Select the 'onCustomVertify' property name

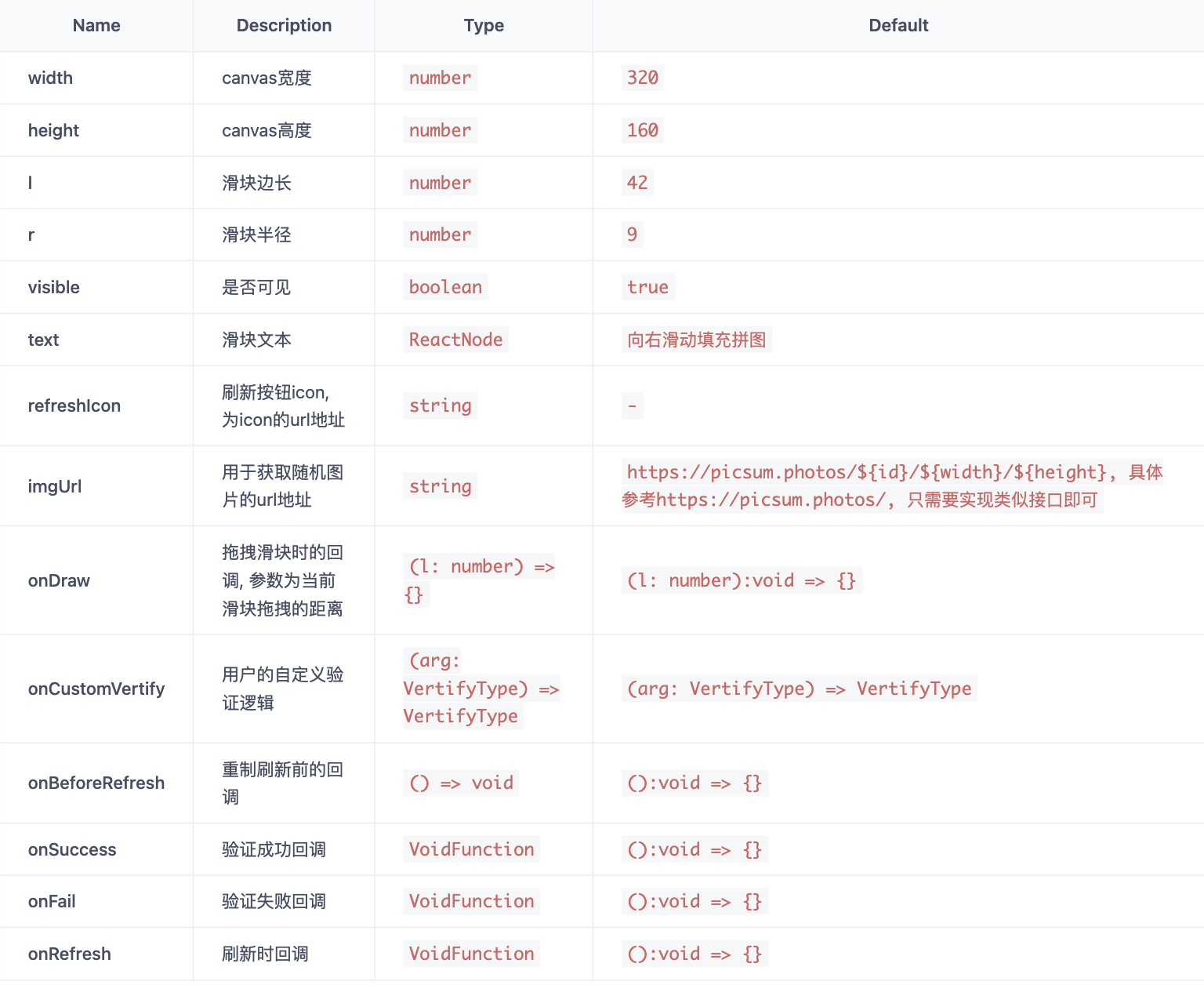96,689
